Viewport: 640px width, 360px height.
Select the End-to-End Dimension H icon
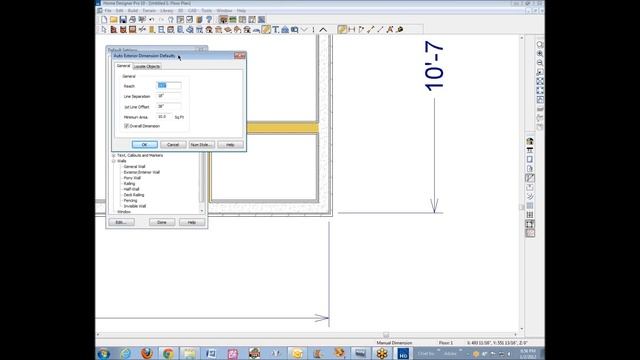point(351,29)
